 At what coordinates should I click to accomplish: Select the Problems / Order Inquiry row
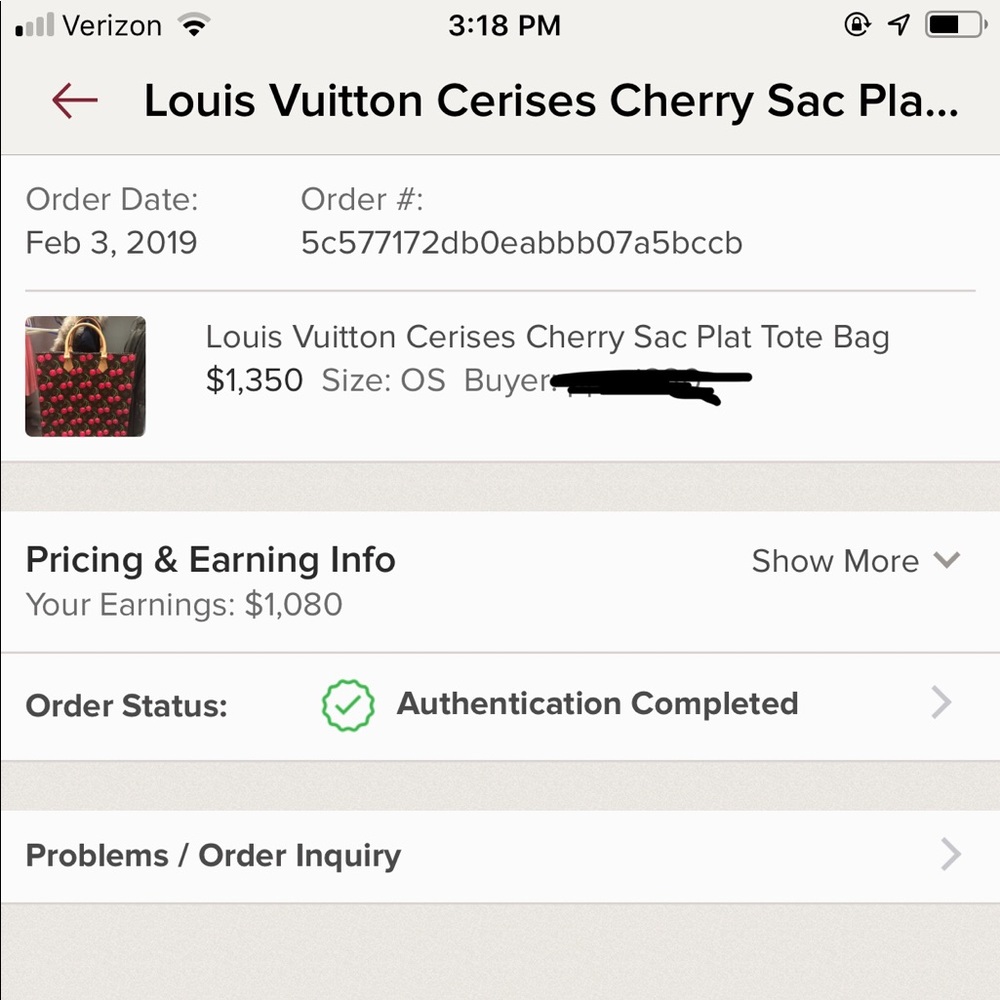tap(213, 856)
